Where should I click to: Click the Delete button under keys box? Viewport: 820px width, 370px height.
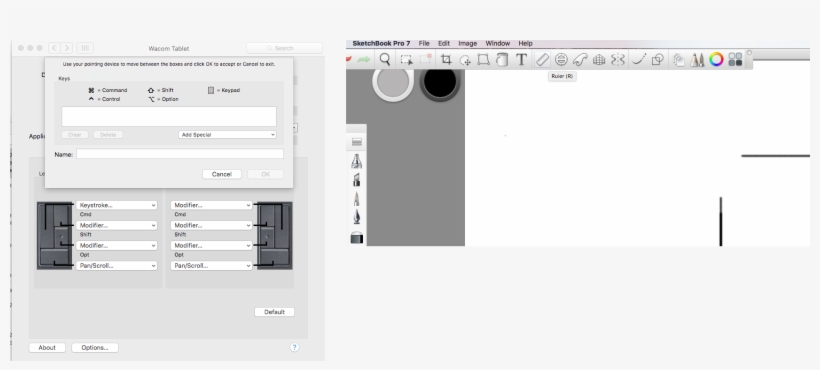(x=108, y=135)
